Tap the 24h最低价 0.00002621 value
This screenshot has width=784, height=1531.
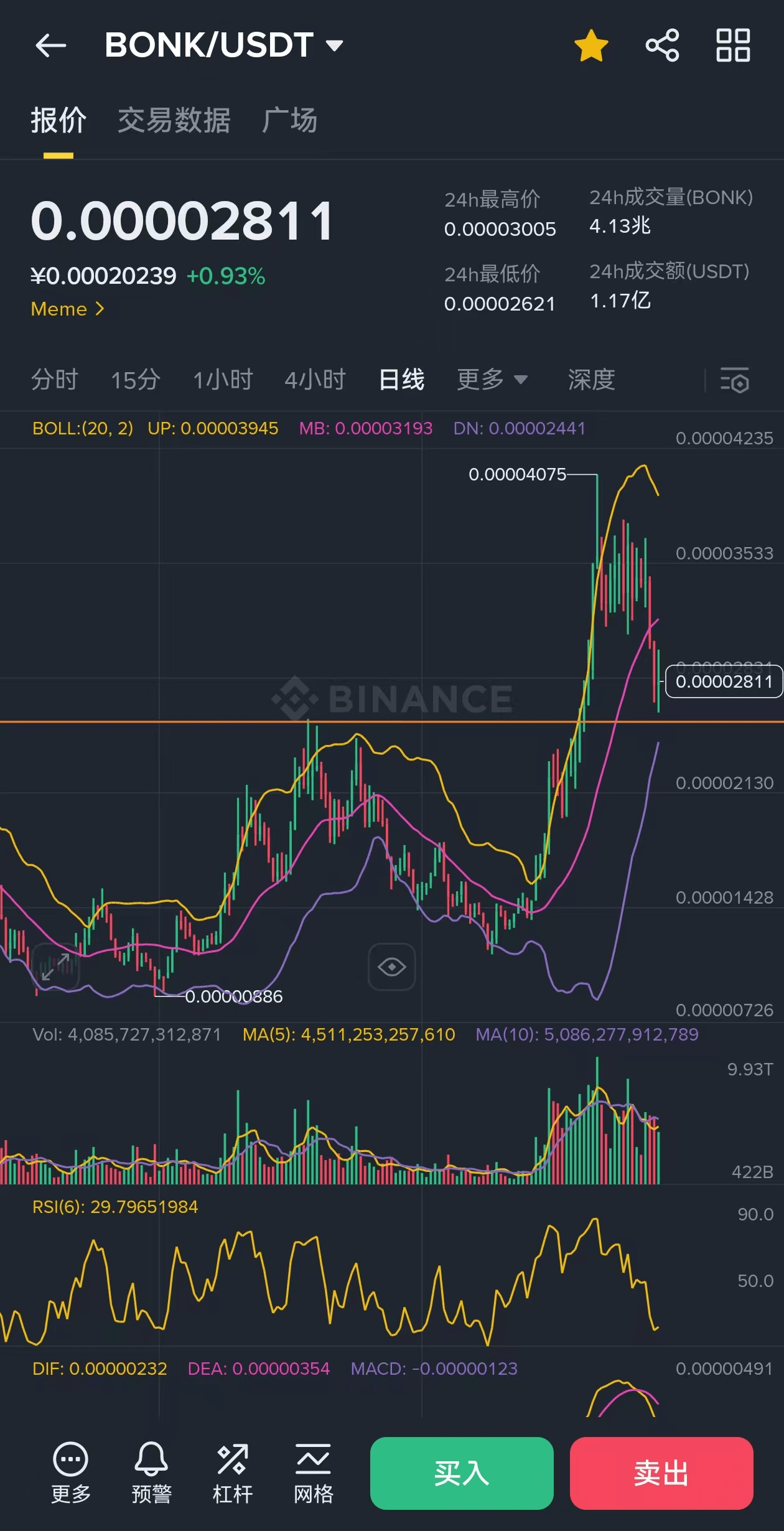click(x=500, y=304)
